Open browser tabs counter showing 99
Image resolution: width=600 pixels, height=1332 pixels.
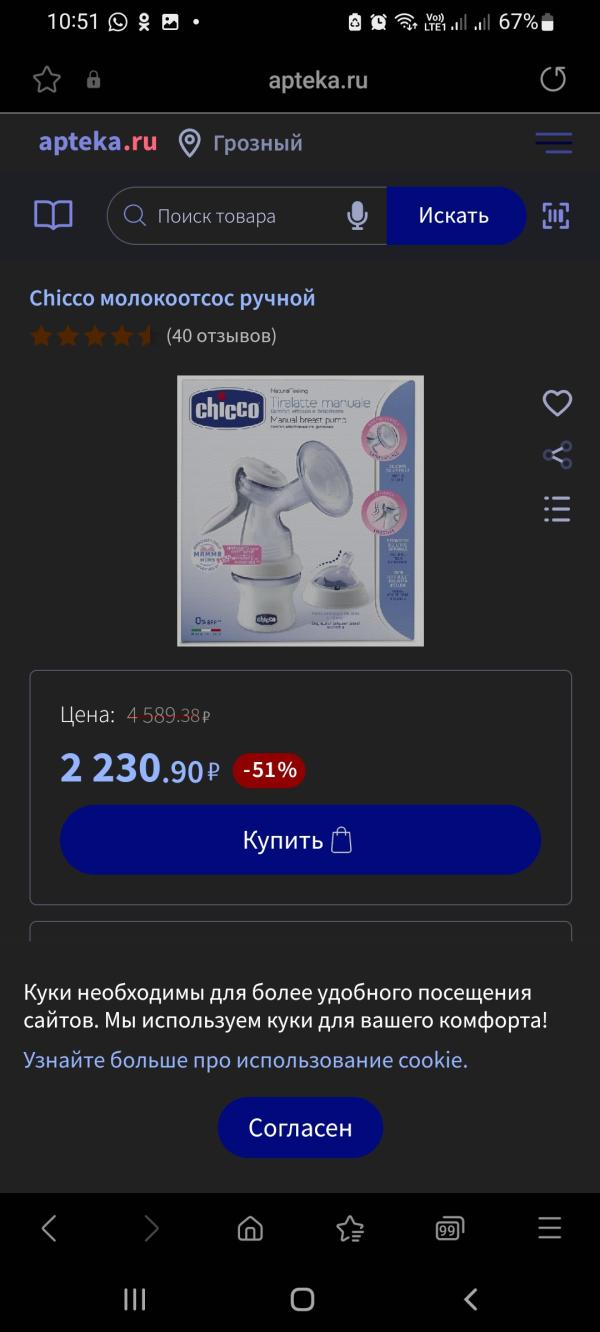[450, 1228]
